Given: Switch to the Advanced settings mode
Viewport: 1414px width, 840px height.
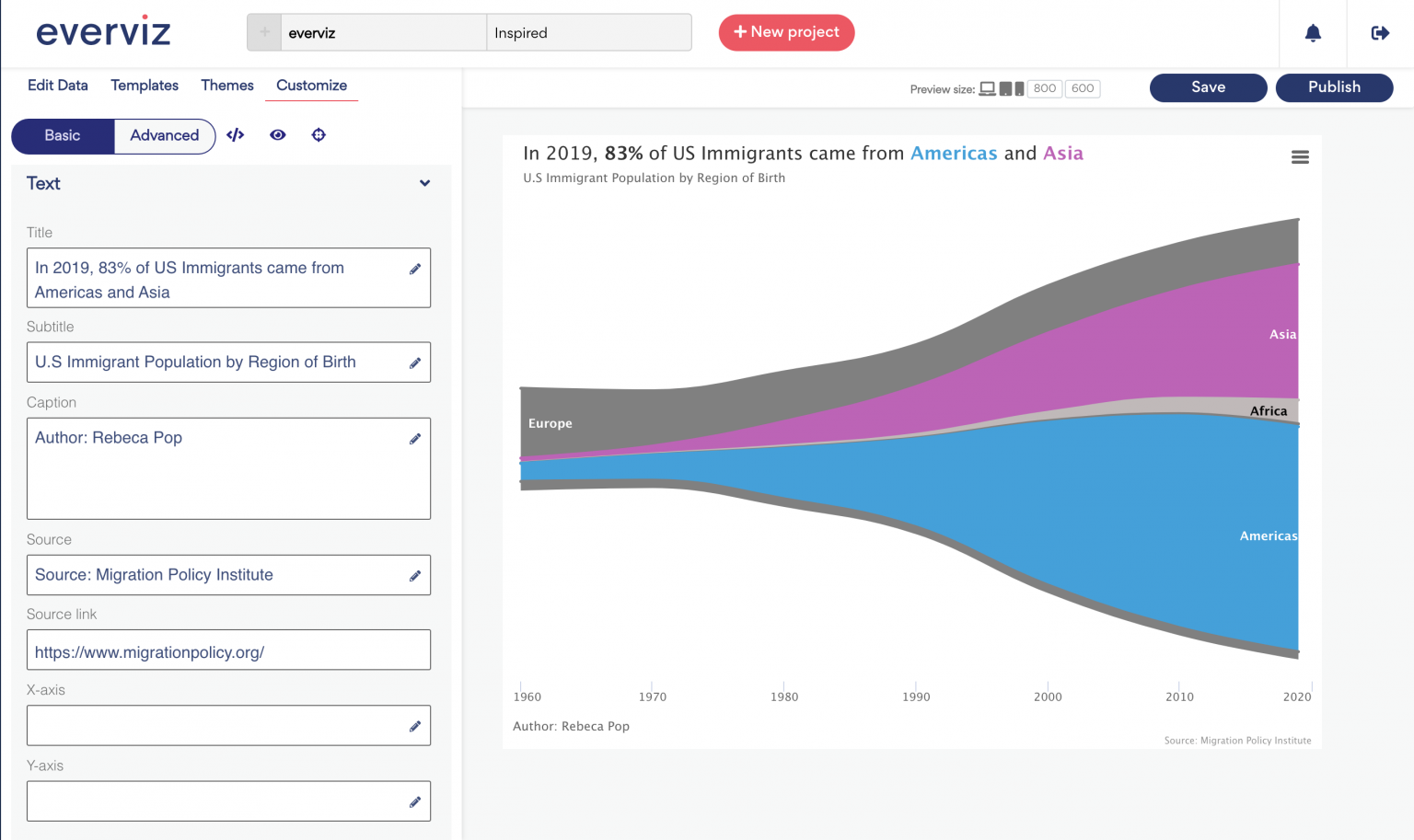Looking at the screenshot, I should 164,135.
